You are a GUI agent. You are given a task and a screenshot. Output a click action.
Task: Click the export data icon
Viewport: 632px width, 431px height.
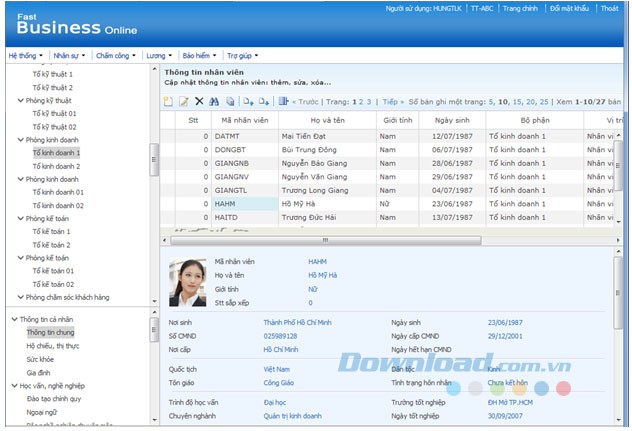264,101
